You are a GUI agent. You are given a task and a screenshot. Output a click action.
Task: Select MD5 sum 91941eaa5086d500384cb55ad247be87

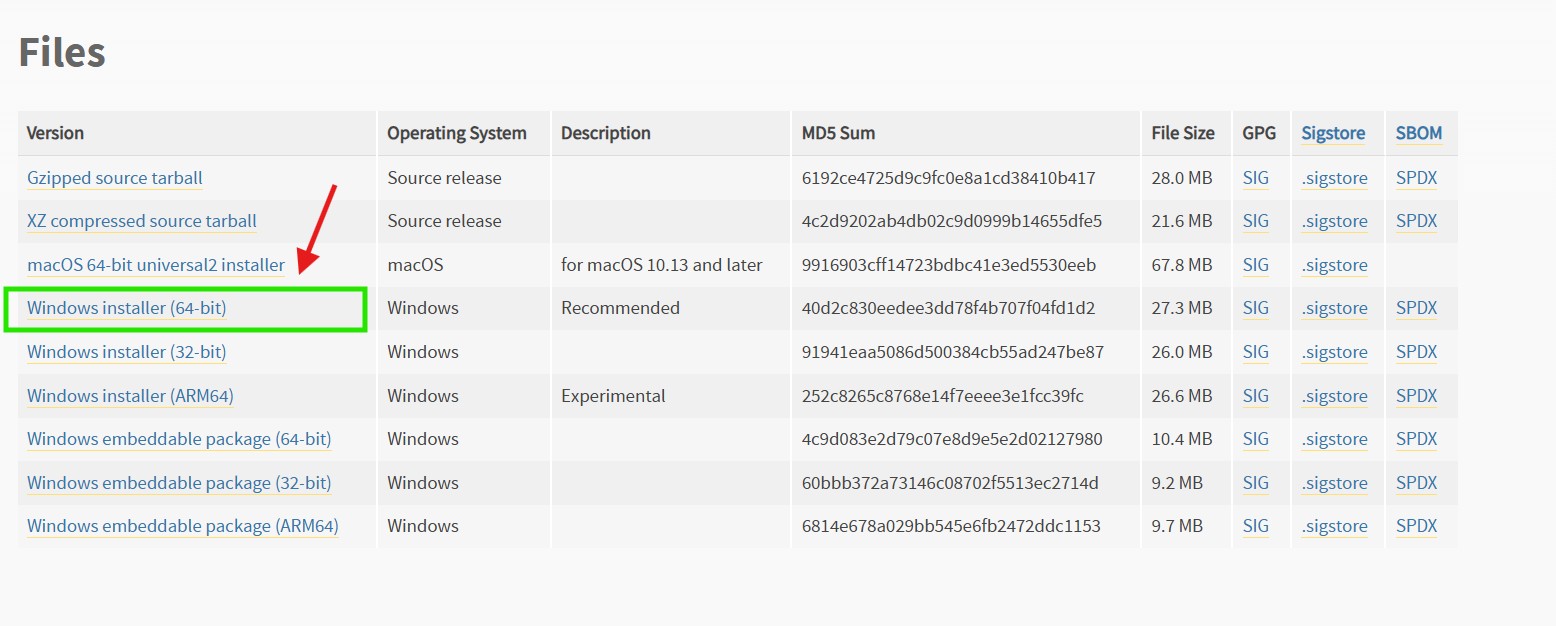953,352
